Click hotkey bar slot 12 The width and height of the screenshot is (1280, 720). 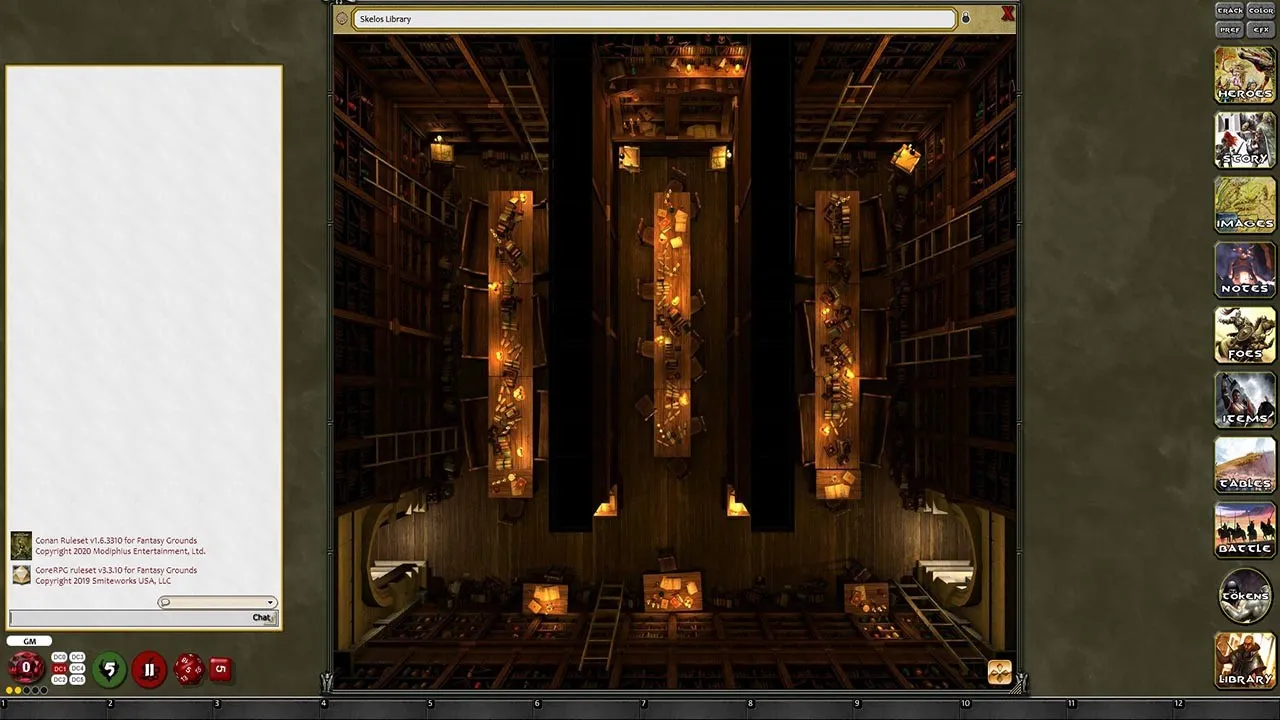click(x=1229, y=708)
